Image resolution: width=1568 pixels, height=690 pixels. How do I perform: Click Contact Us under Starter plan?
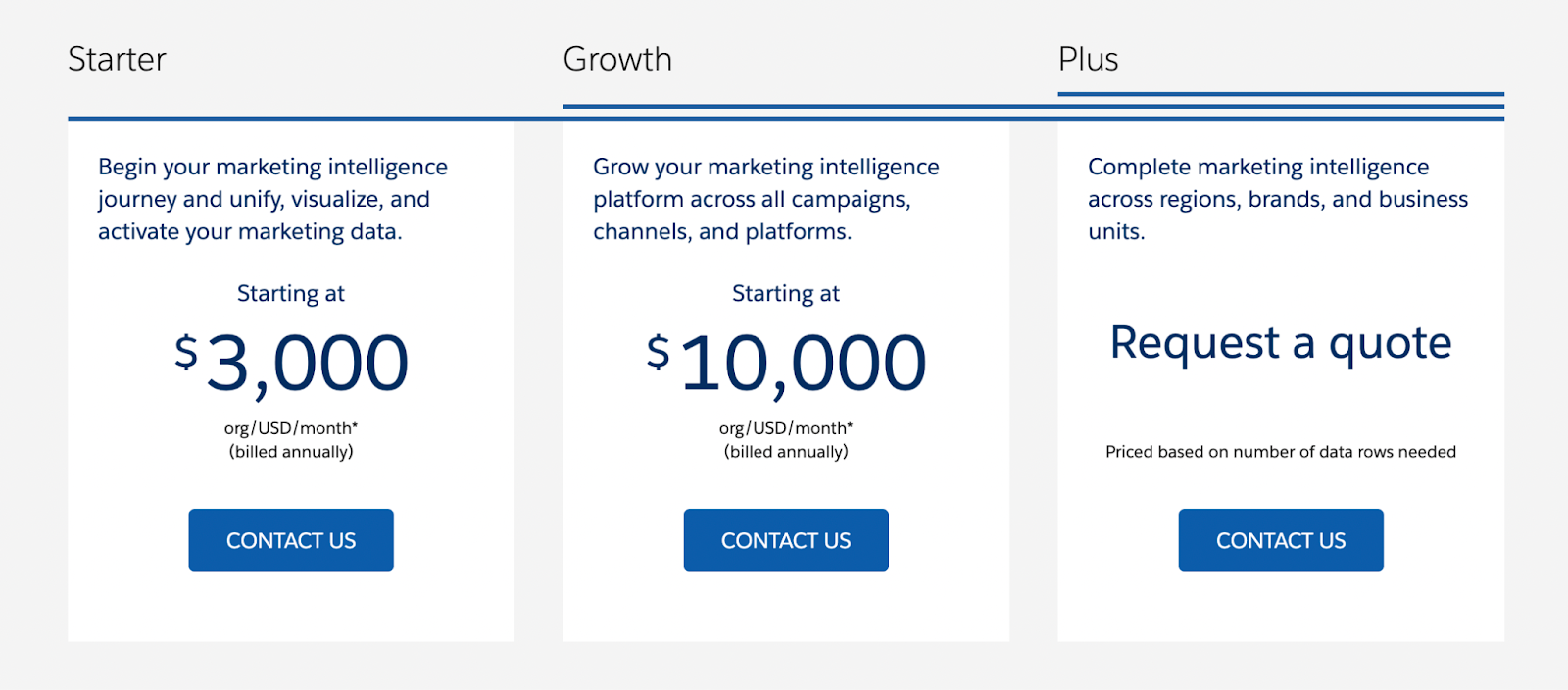[x=291, y=540]
